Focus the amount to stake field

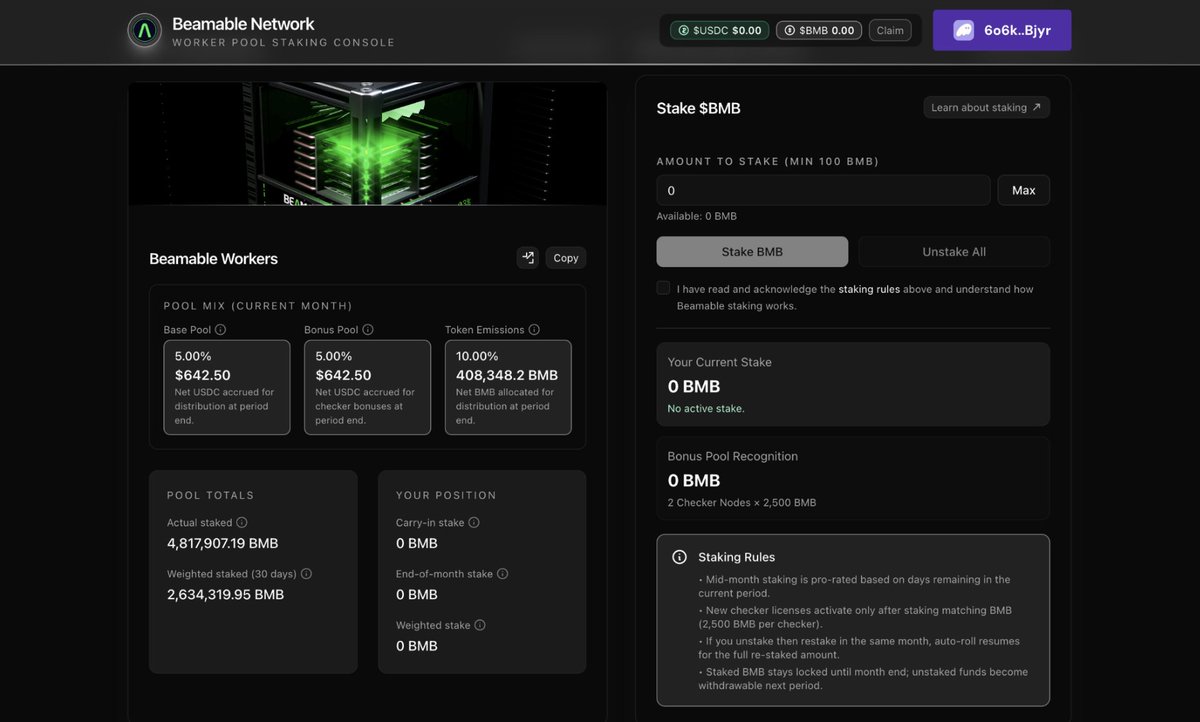click(x=824, y=190)
